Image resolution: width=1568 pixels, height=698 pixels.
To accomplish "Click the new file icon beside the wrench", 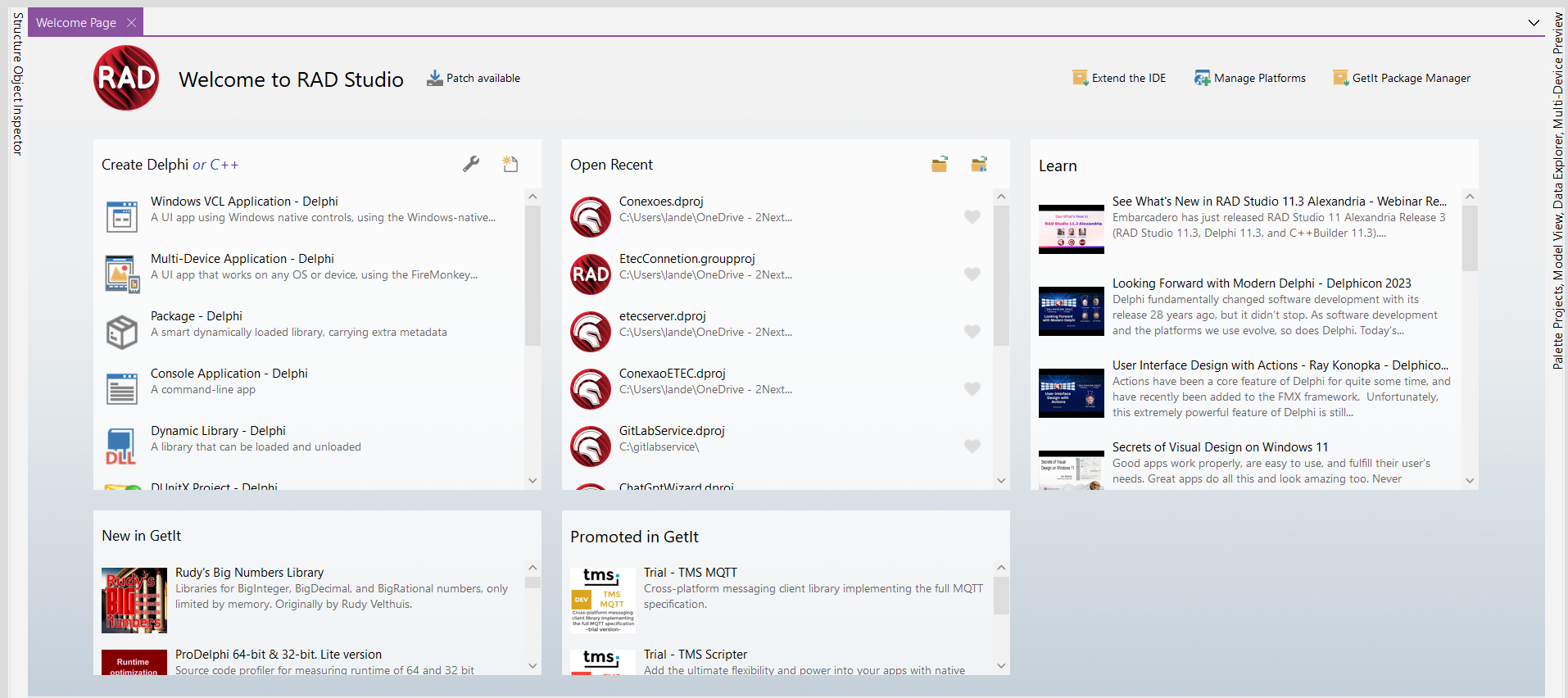I will point(510,164).
